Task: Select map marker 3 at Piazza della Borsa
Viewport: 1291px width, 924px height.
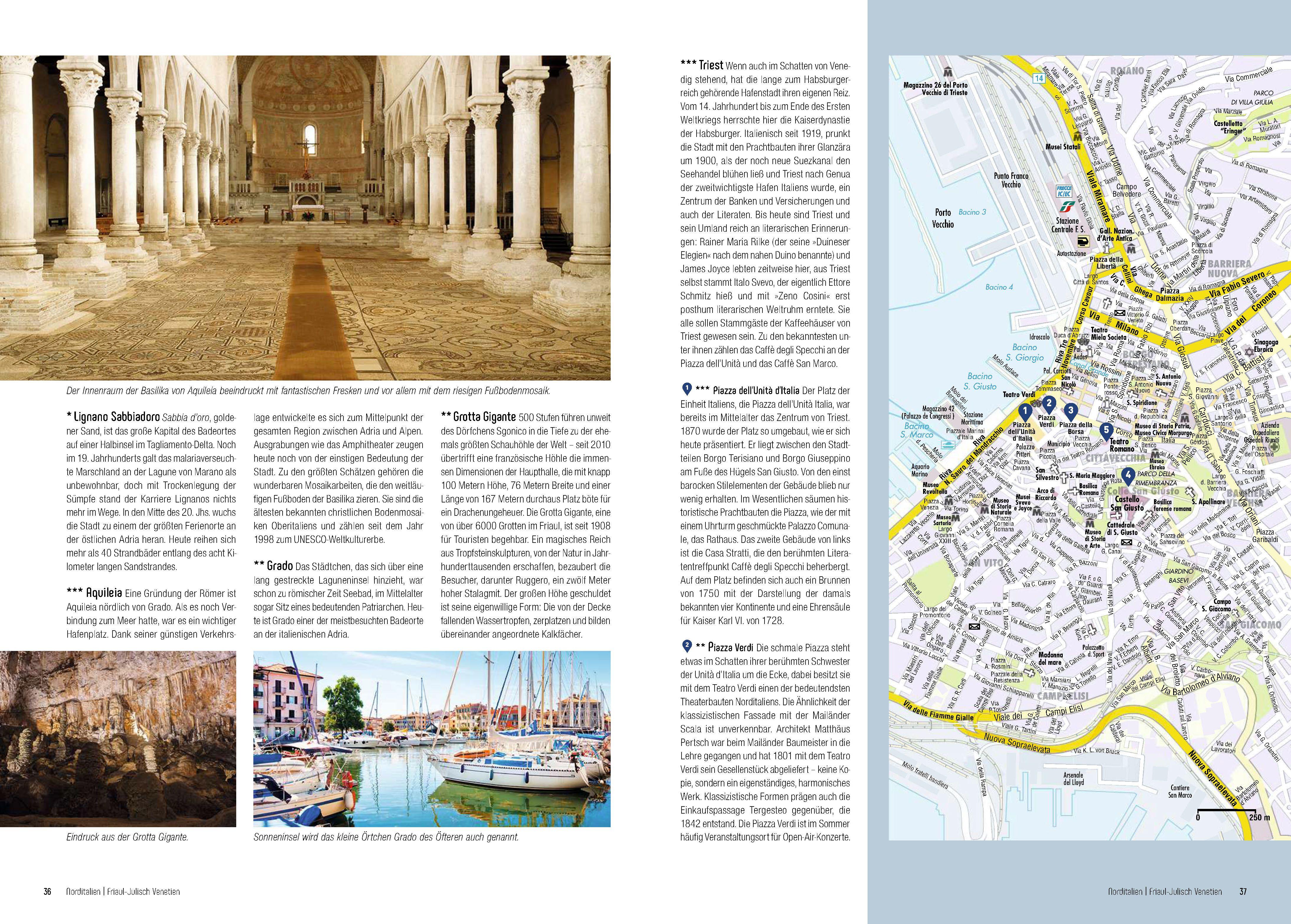Action: pyautogui.click(x=1071, y=411)
